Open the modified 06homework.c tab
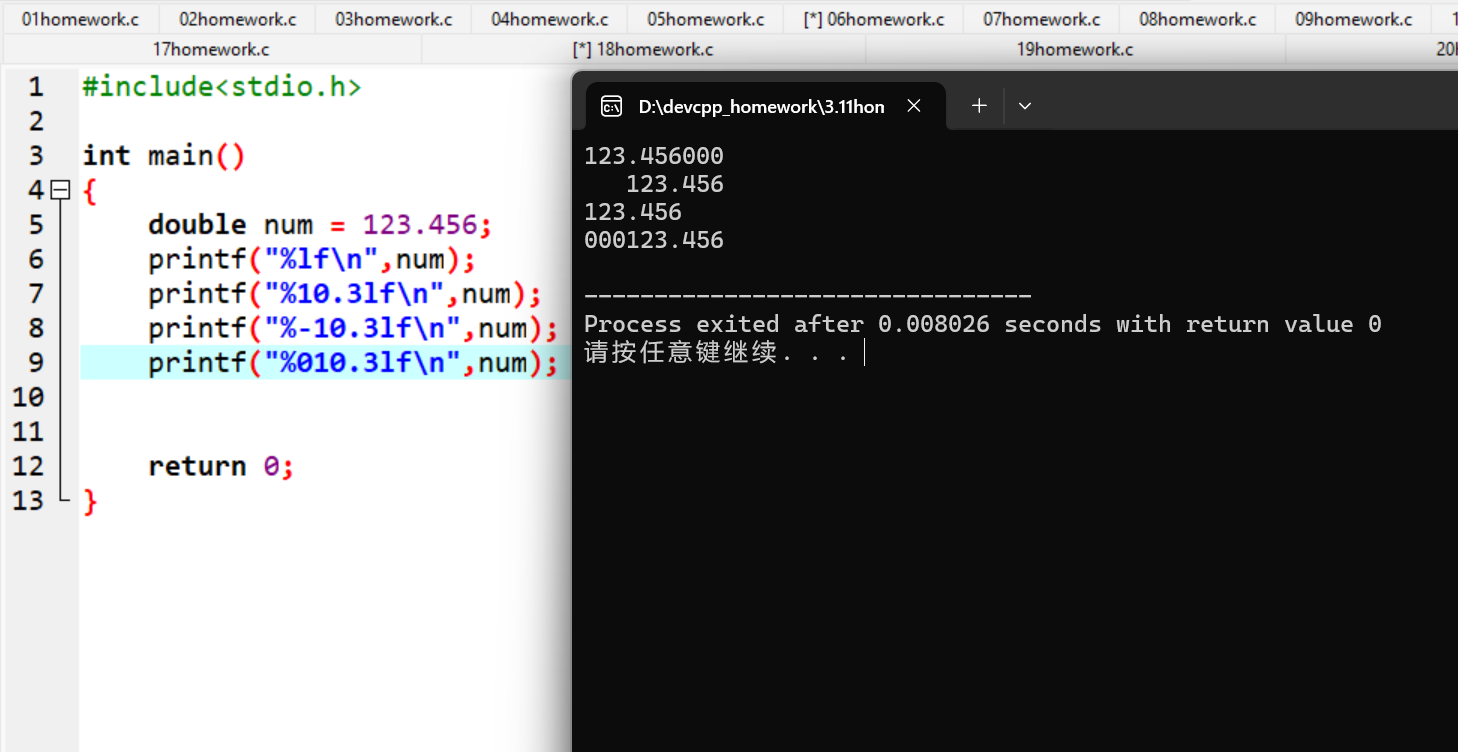Image resolution: width=1458 pixels, height=752 pixels. (874, 19)
